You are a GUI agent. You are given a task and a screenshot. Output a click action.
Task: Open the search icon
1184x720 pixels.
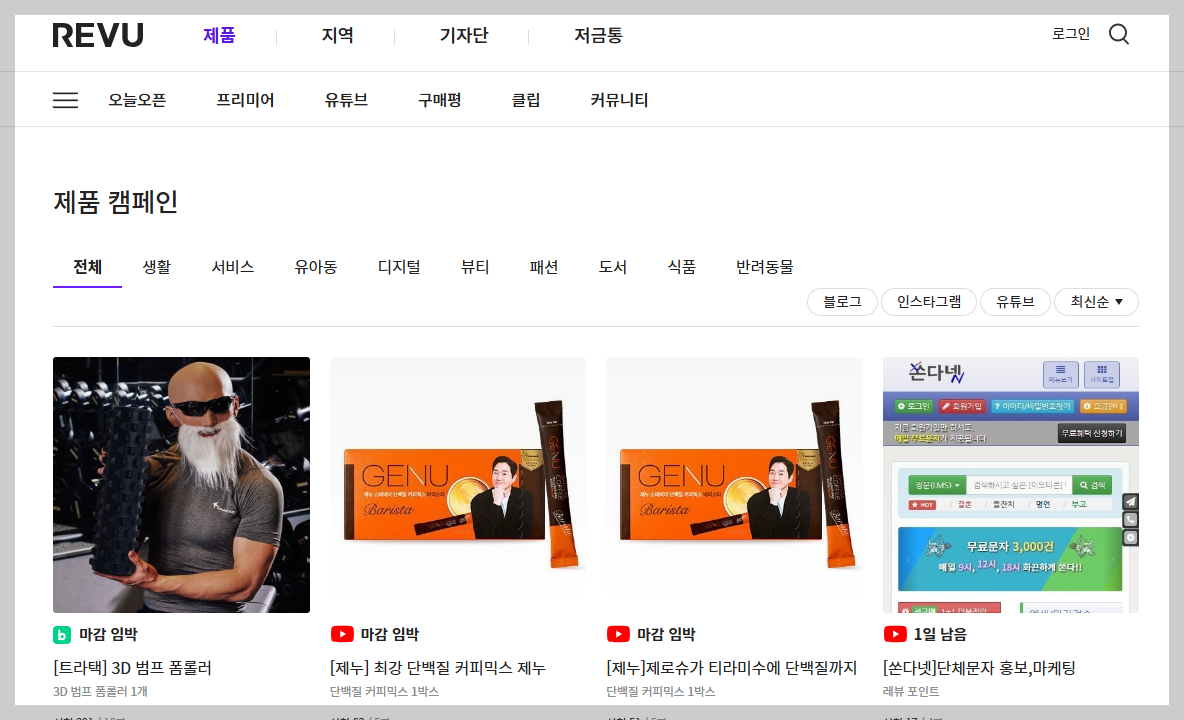click(1118, 33)
